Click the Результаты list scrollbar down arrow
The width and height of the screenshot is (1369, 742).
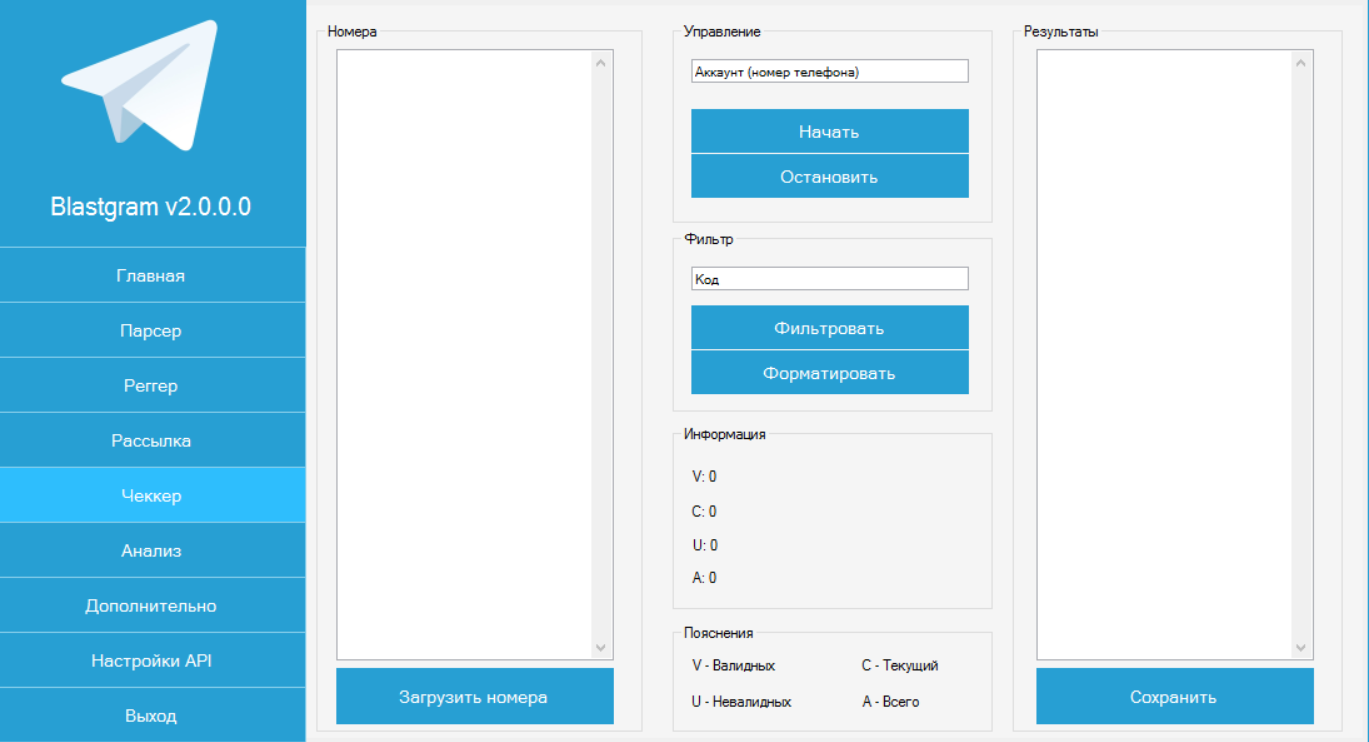pyautogui.click(x=1301, y=648)
